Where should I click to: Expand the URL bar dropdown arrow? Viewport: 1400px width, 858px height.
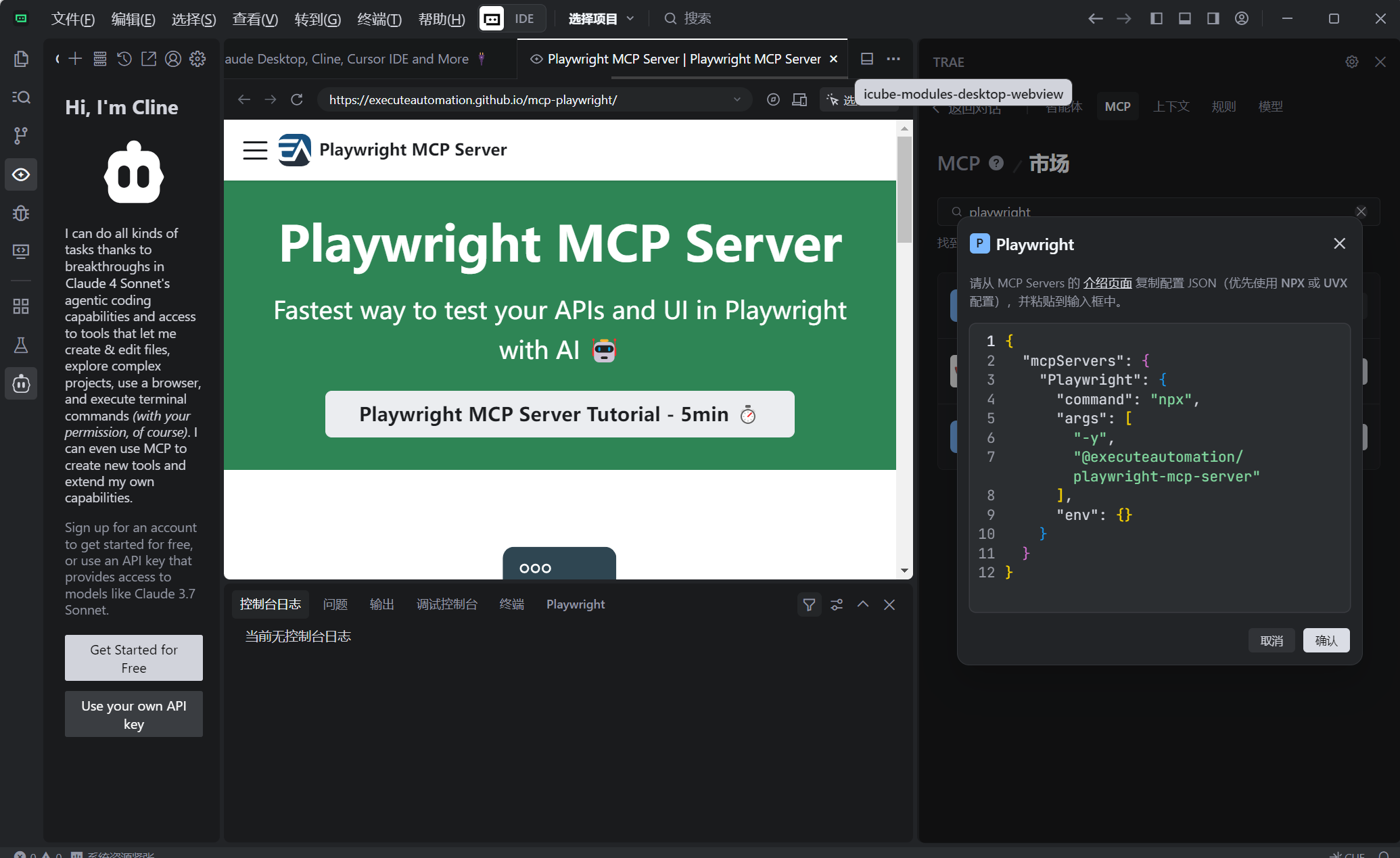click(737, 100)
